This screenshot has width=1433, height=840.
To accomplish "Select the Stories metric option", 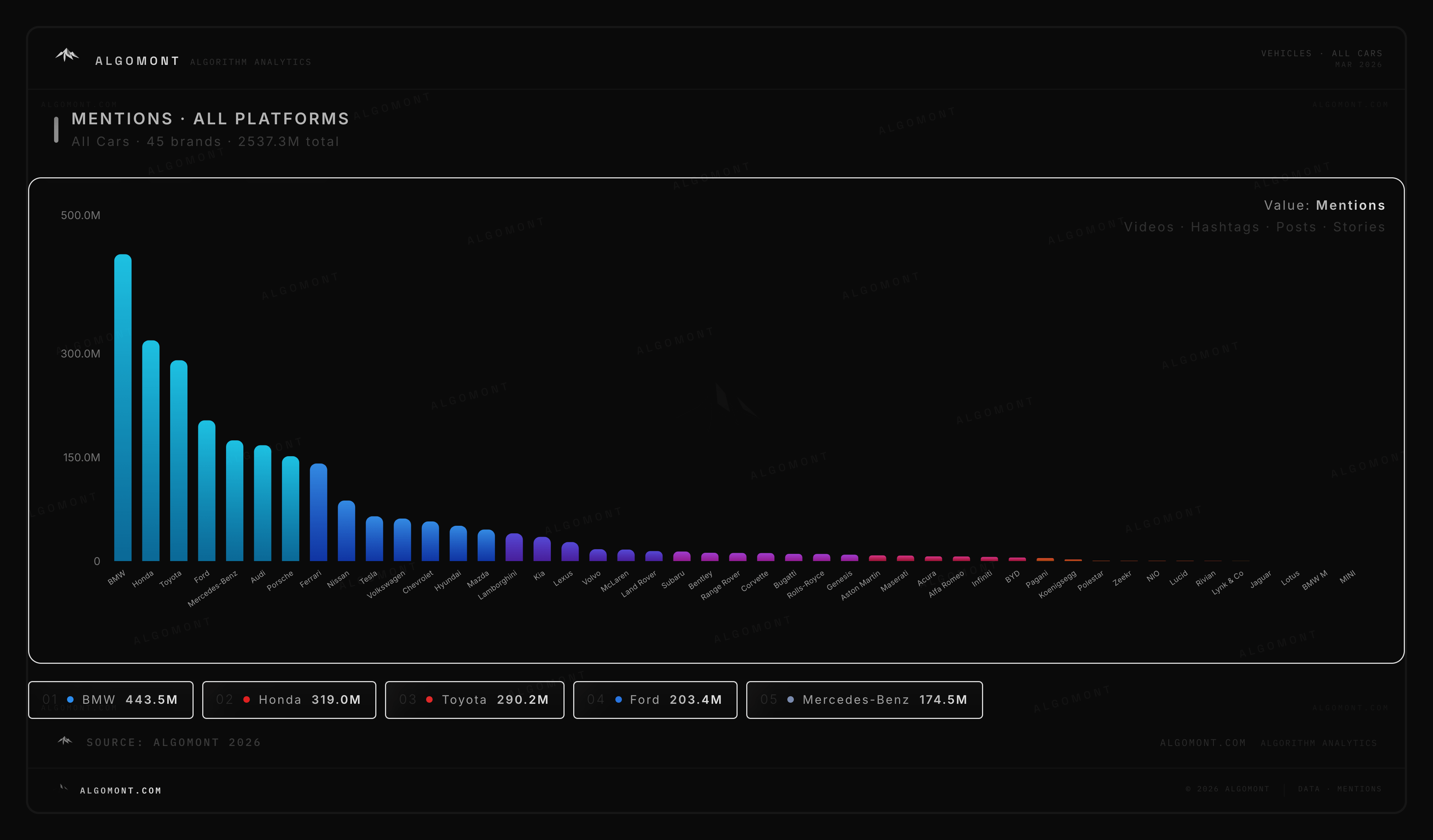I will (x=1358, y=227).
